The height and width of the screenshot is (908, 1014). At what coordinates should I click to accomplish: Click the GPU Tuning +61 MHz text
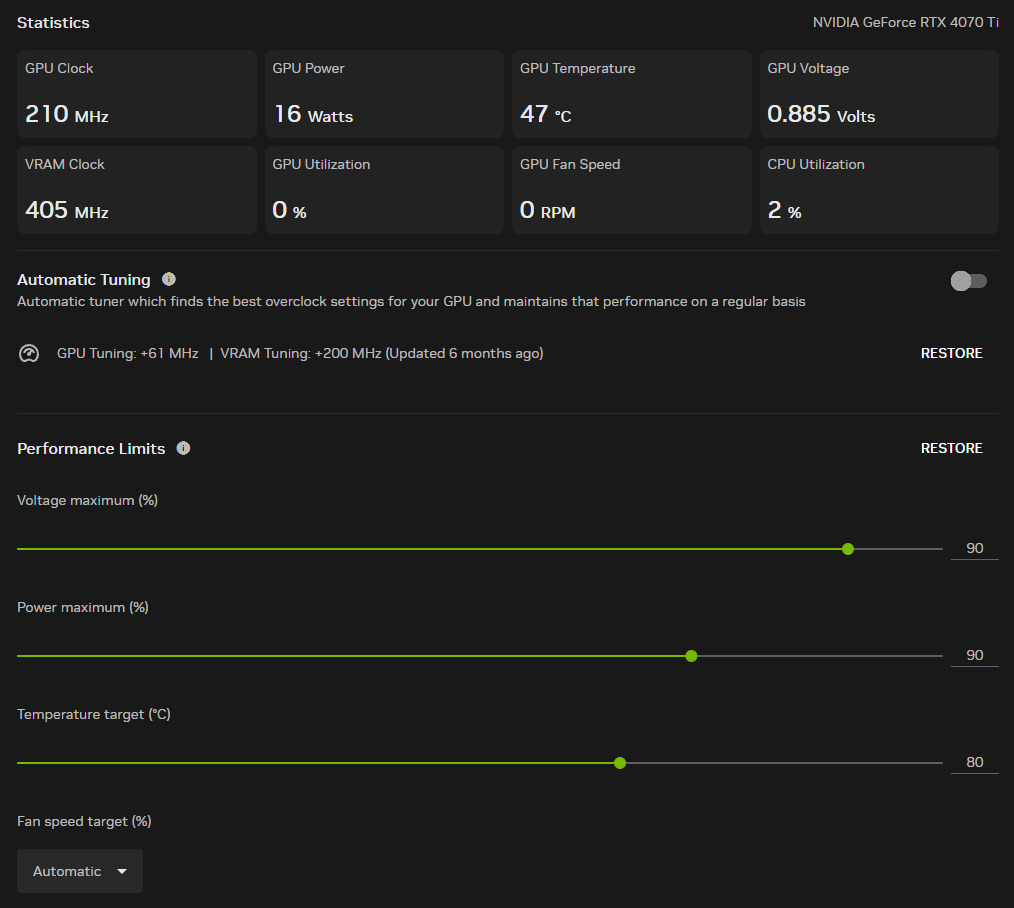point(127,353)
